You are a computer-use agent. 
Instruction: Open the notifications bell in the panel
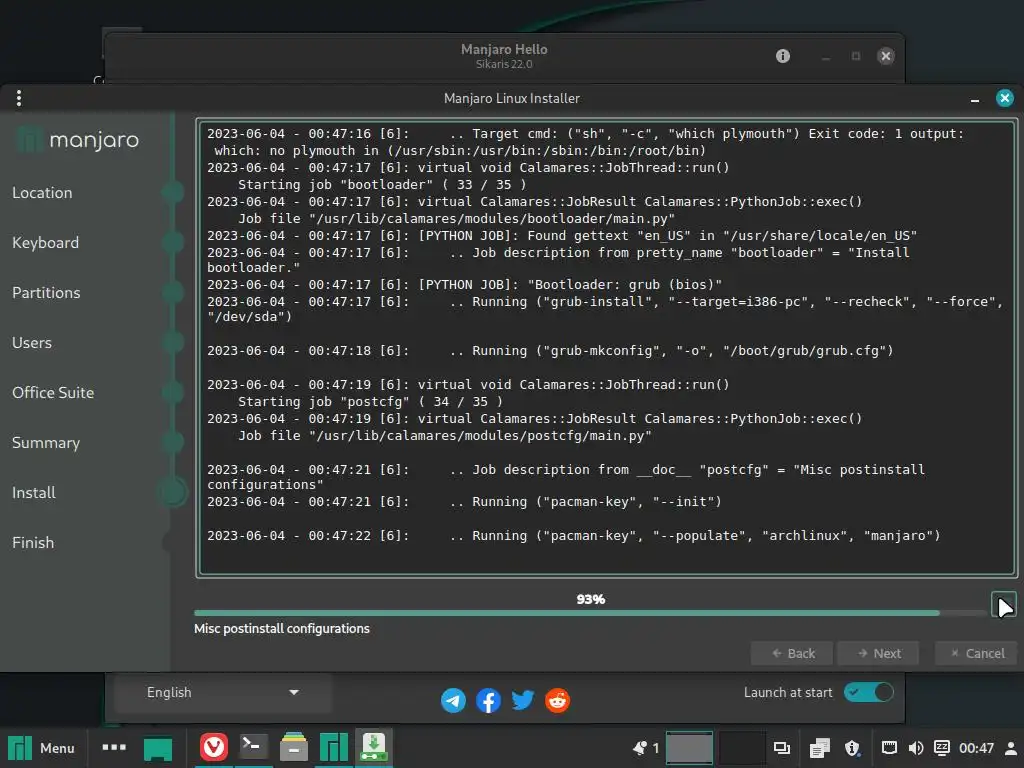pyautogui.click(x=641, y=748)
